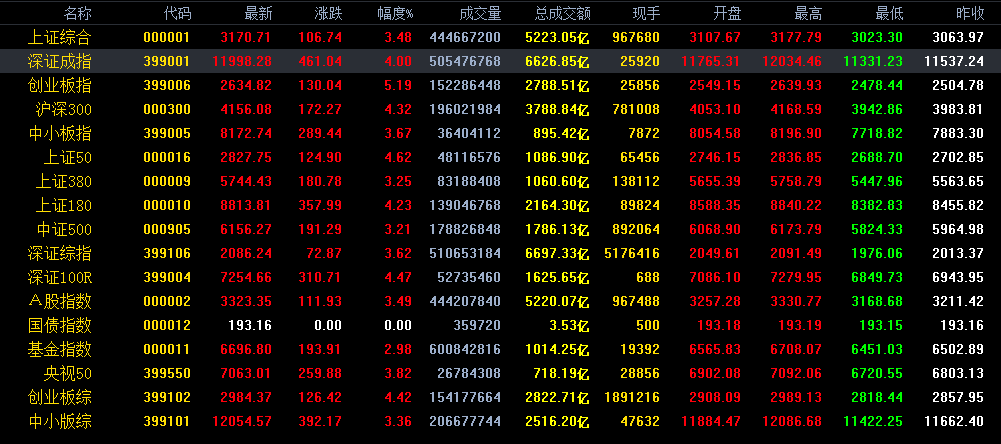Image resolution: width=1001 pixels, height=444 pixels.
Task: Click the 基金指数 index name
Action: (59, 349)
